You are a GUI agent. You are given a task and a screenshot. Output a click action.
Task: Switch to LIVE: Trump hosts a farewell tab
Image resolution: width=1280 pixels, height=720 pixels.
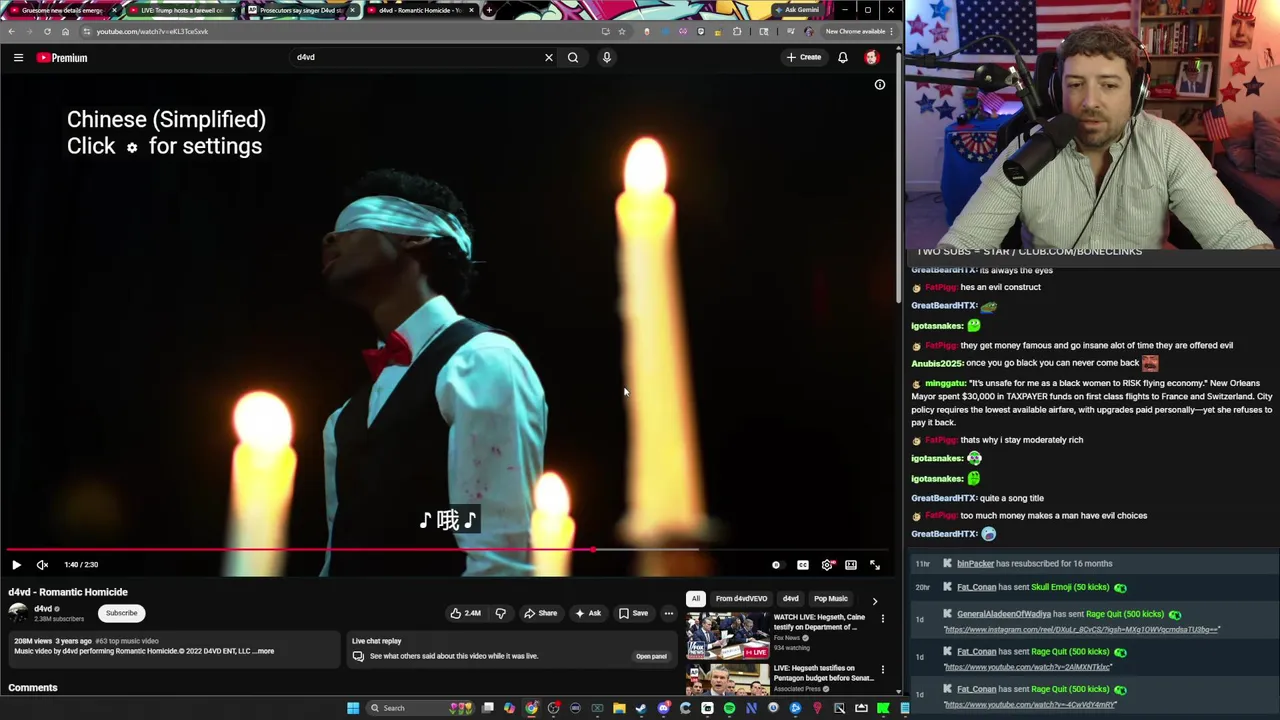180,10
